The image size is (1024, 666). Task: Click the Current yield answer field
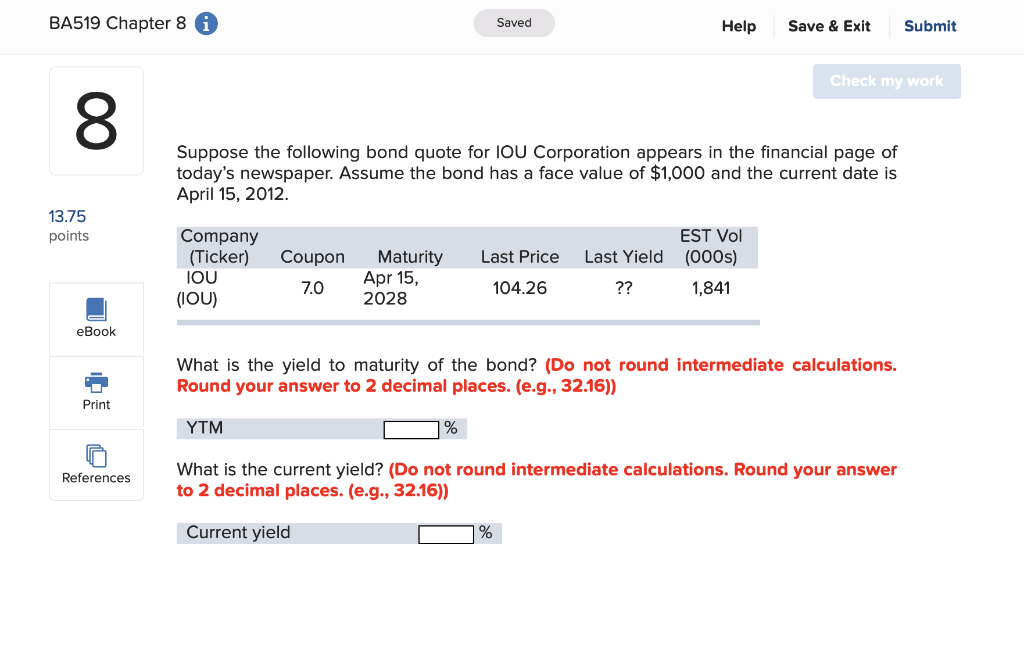click(446, 533)
